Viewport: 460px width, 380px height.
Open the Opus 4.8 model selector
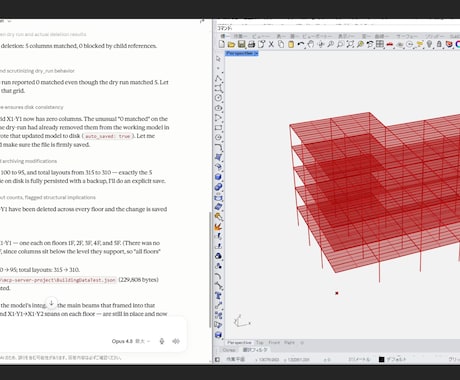click(131, 341)
